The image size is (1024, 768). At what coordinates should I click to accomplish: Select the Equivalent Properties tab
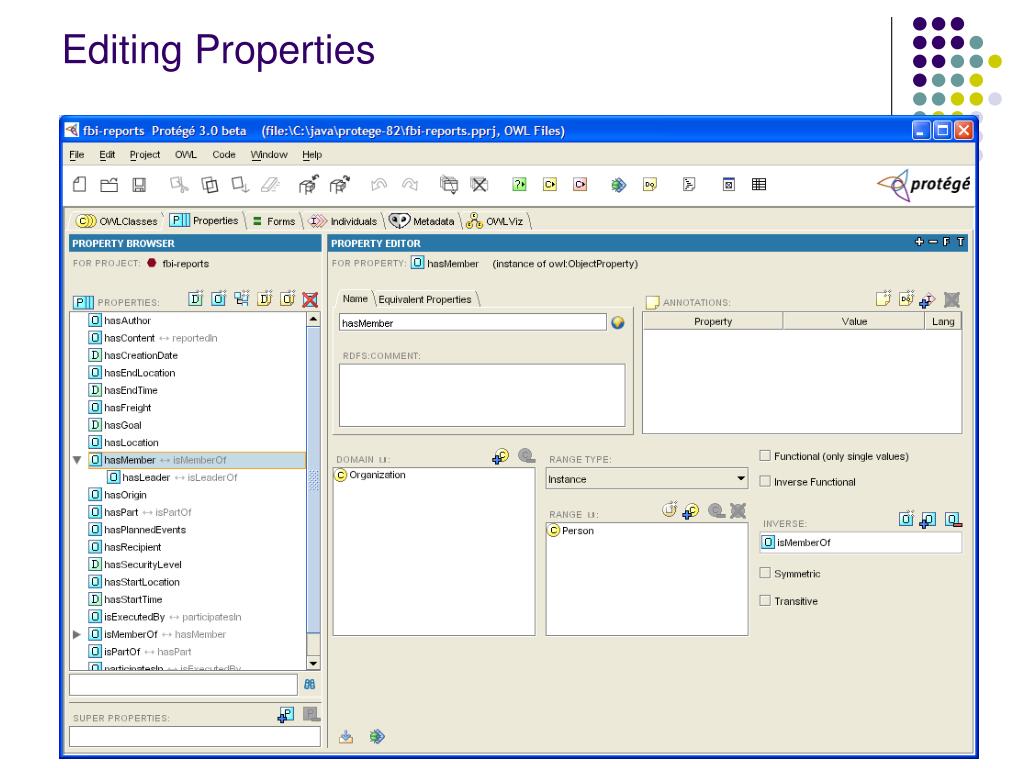tap(425, 299)
